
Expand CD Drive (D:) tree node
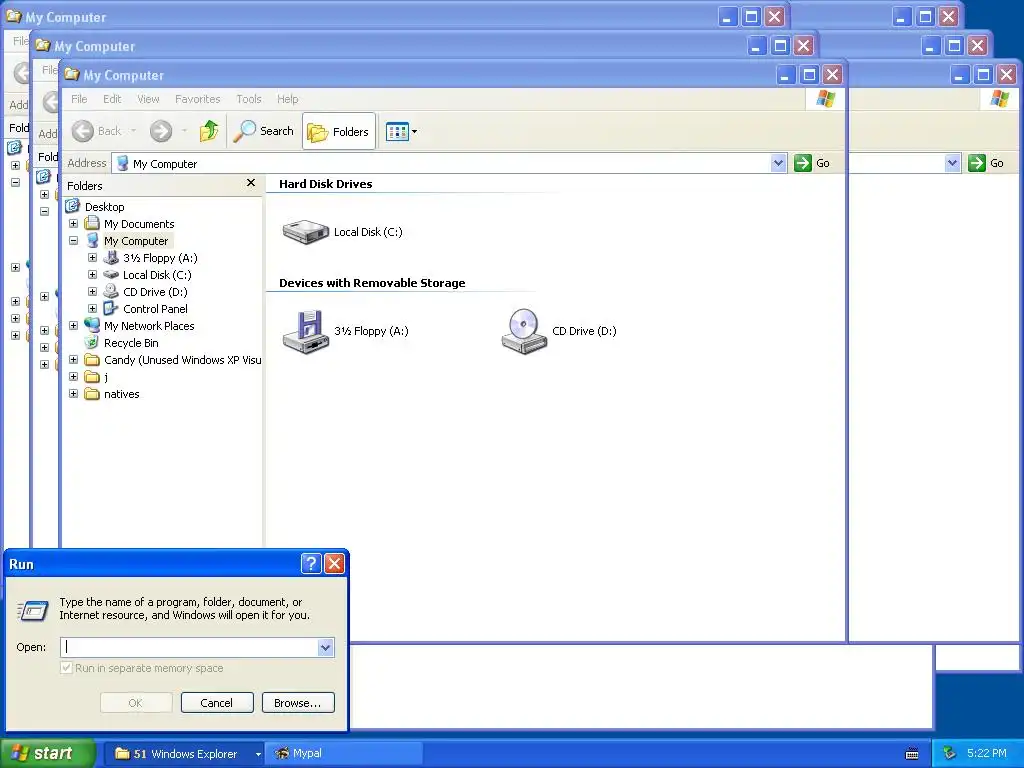[92, 291]
